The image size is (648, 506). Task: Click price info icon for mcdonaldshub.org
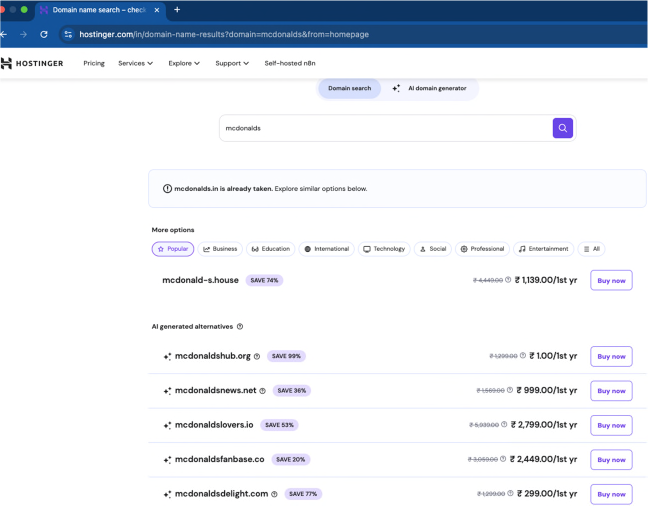(523, 356)
